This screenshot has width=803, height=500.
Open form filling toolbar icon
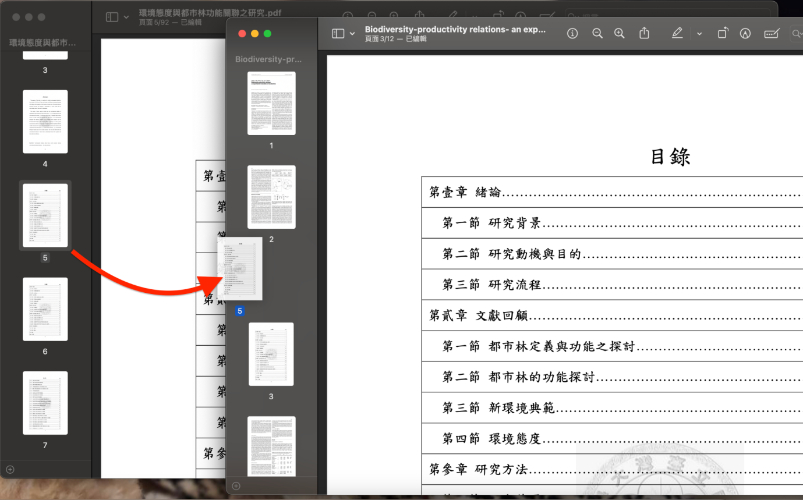point(771,33)
